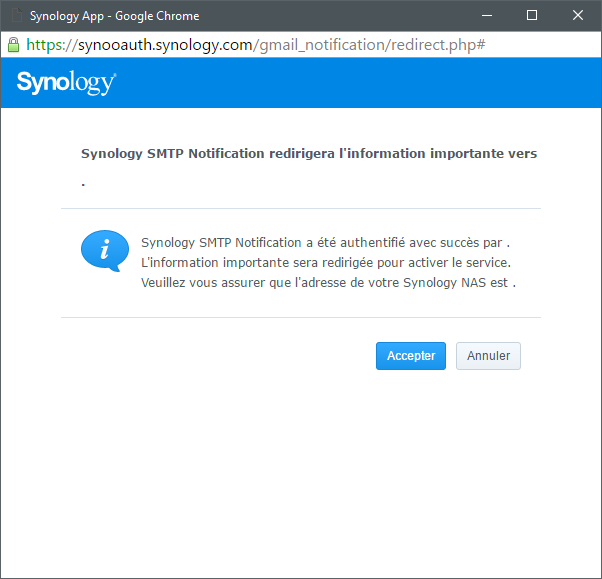The image size is (602, 579).
Task: Click the 'L'information importante sera redirigée' line
Action: pyautogui.click(x=326, y=263)
